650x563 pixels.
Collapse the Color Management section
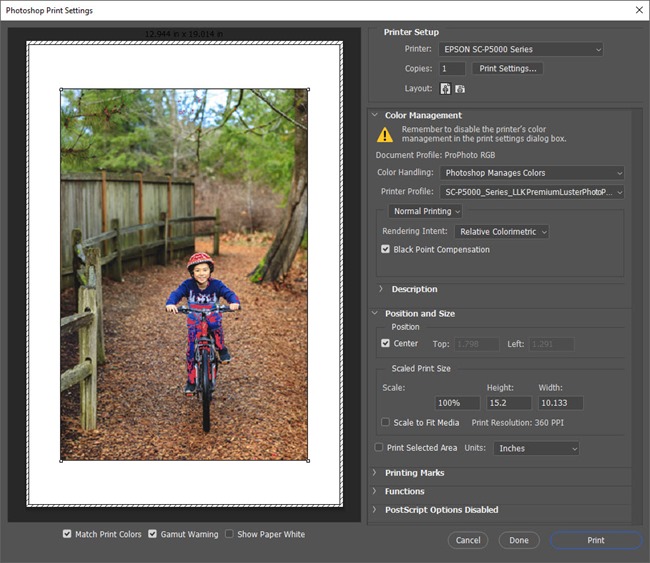(375, 115)
